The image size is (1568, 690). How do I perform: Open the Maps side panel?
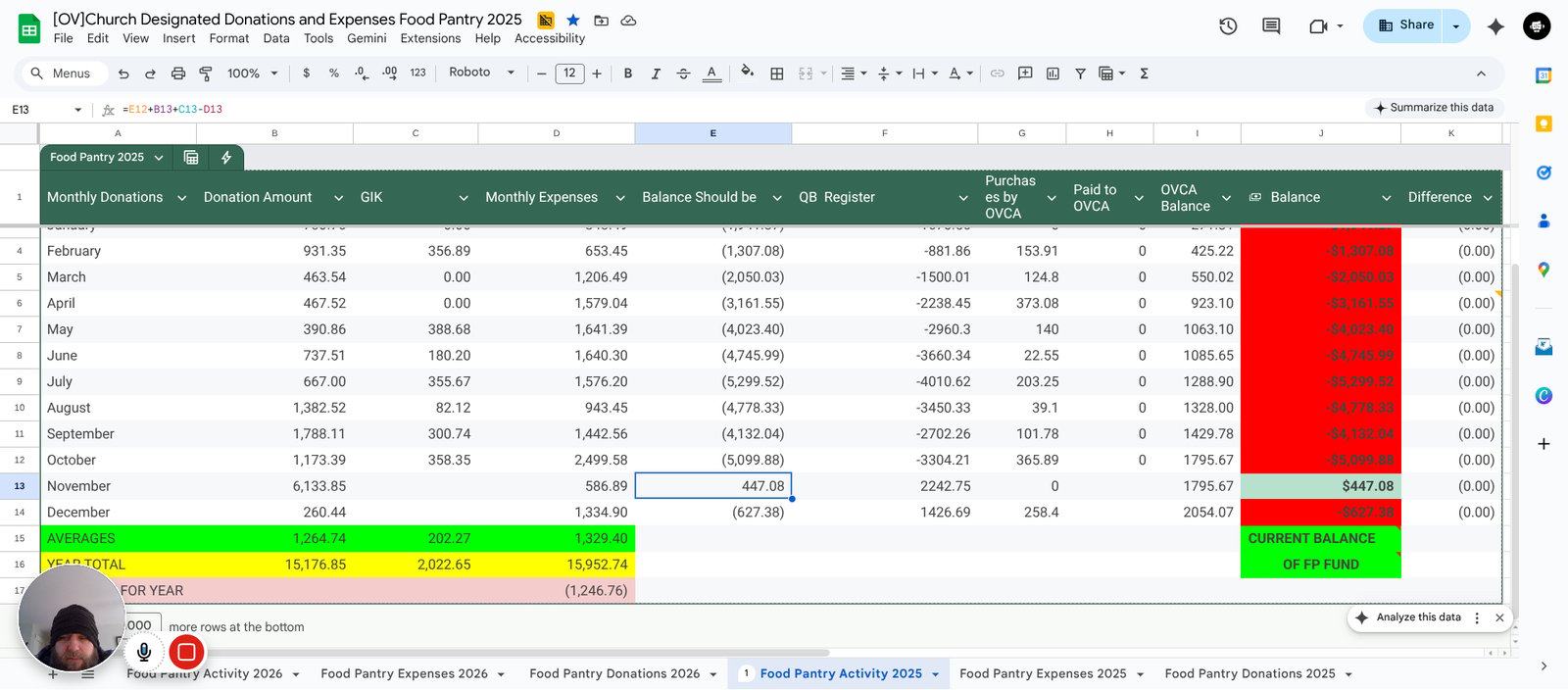pyautogui.click(x=1543, y=270)
